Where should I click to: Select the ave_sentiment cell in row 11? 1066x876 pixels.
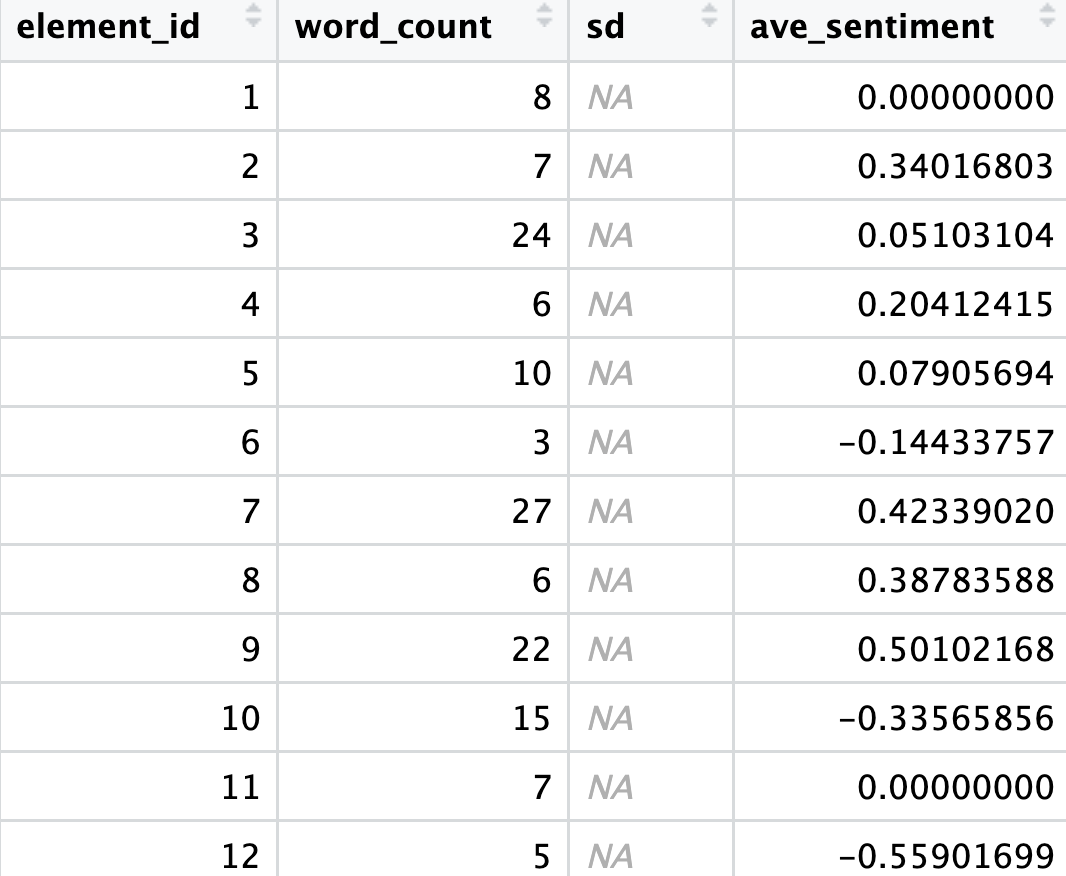[x=955, y=787]
